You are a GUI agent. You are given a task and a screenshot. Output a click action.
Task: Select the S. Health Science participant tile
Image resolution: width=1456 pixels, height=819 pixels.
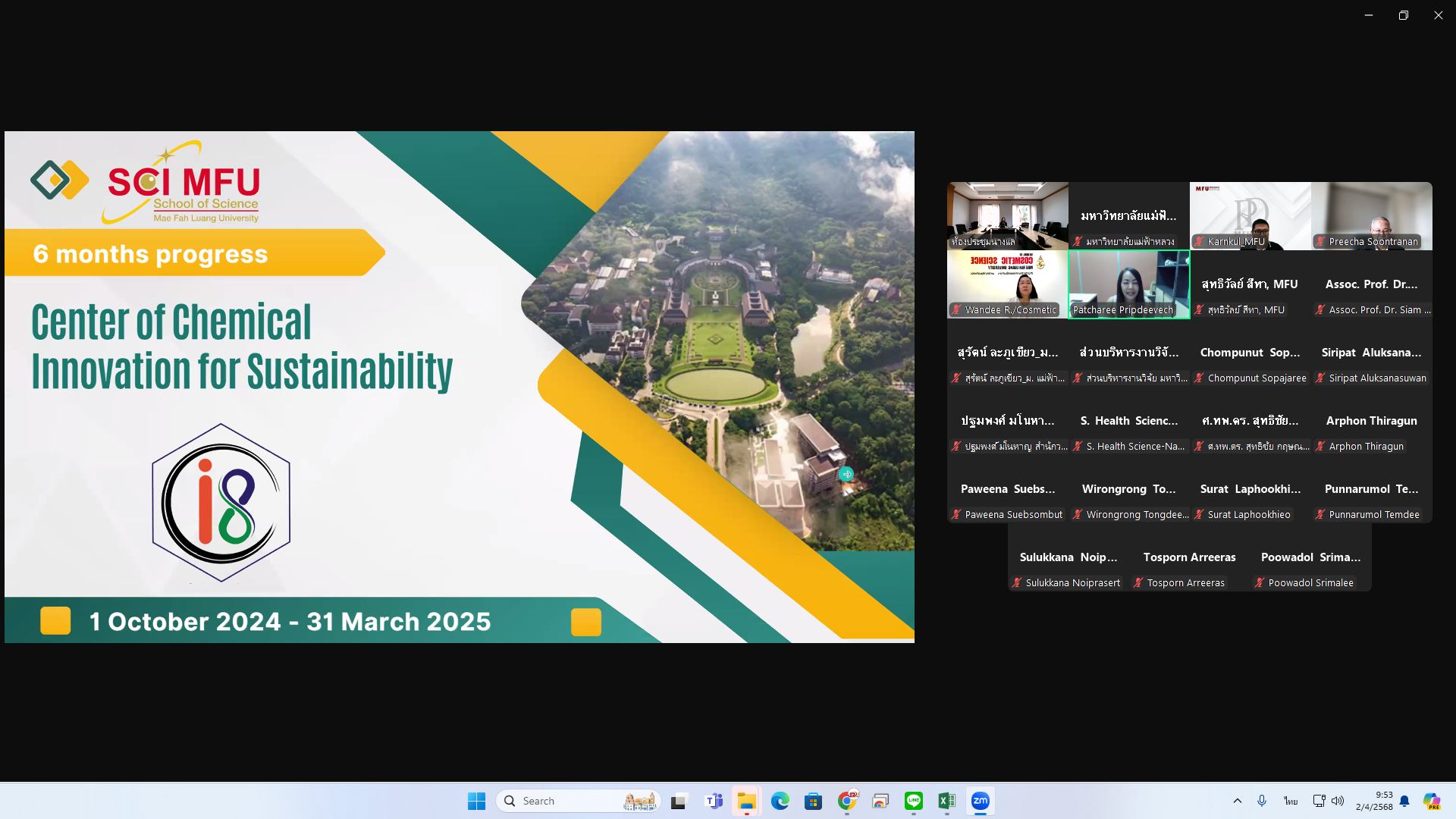1129,421
